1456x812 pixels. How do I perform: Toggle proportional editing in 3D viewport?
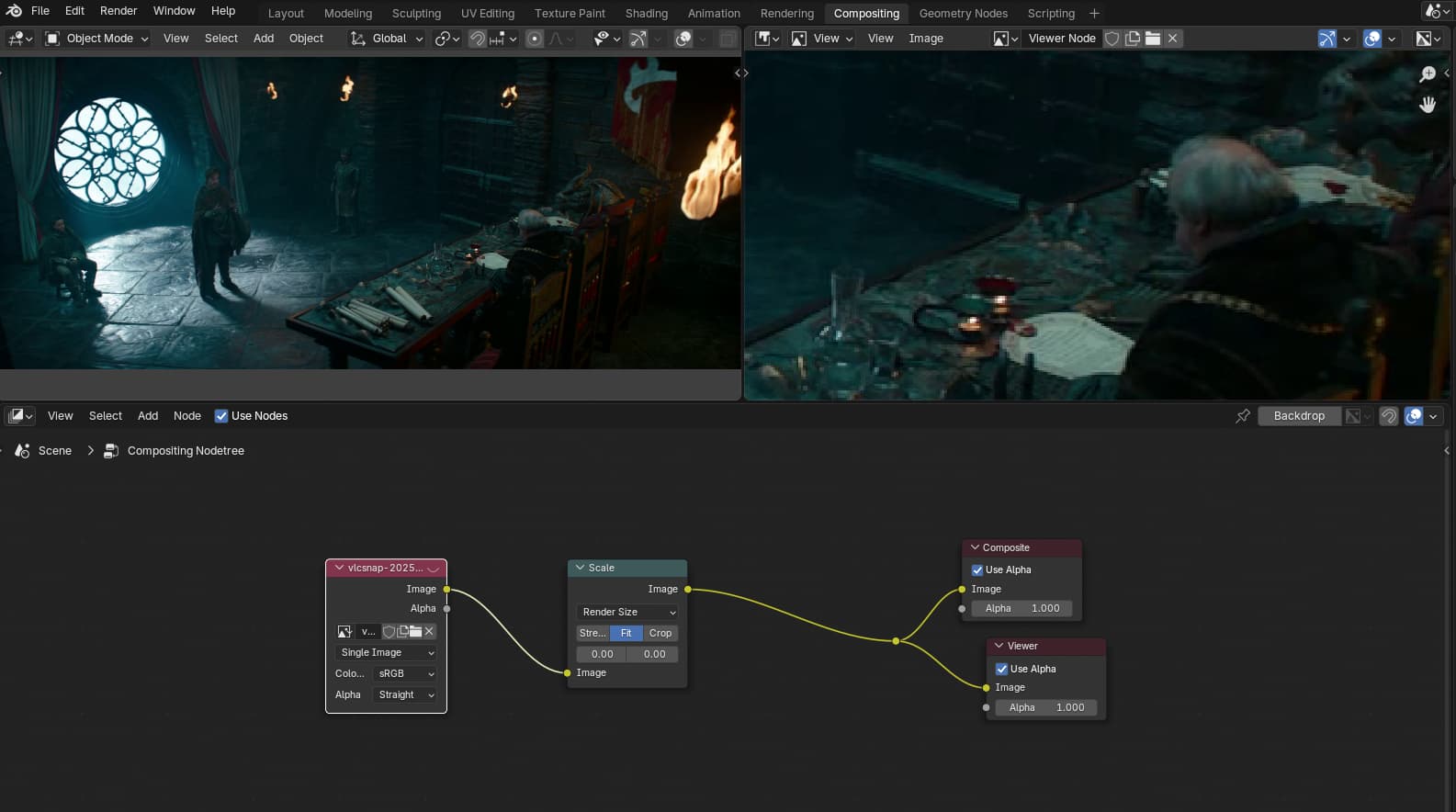(535, 39)
